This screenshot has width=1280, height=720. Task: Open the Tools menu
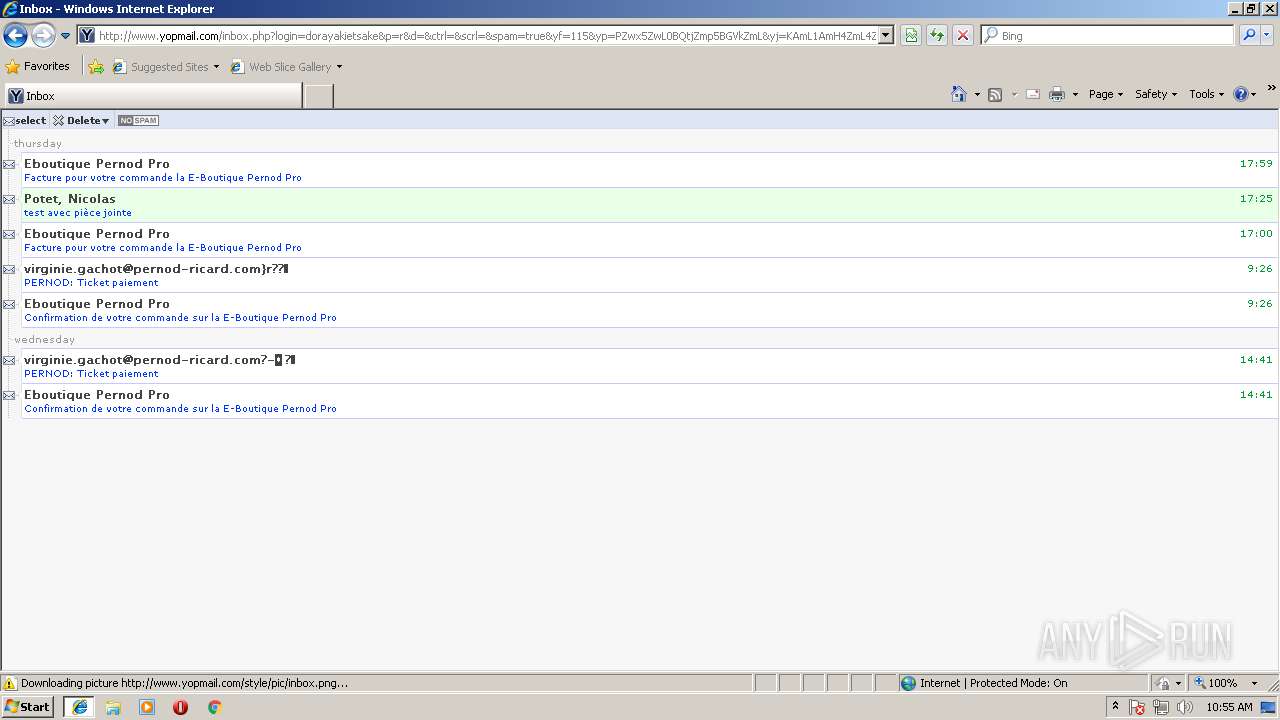(x=1206, y=94)
